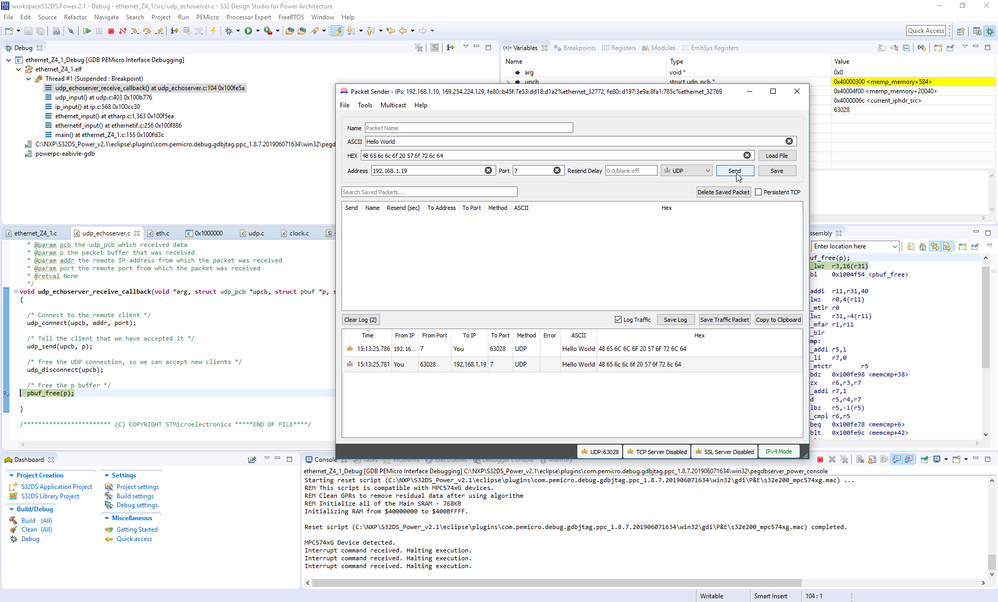Clear the HEX field using its X icon
Image resolution: width=998 pixels, height=602 pixels.
[x=747, y=156]
